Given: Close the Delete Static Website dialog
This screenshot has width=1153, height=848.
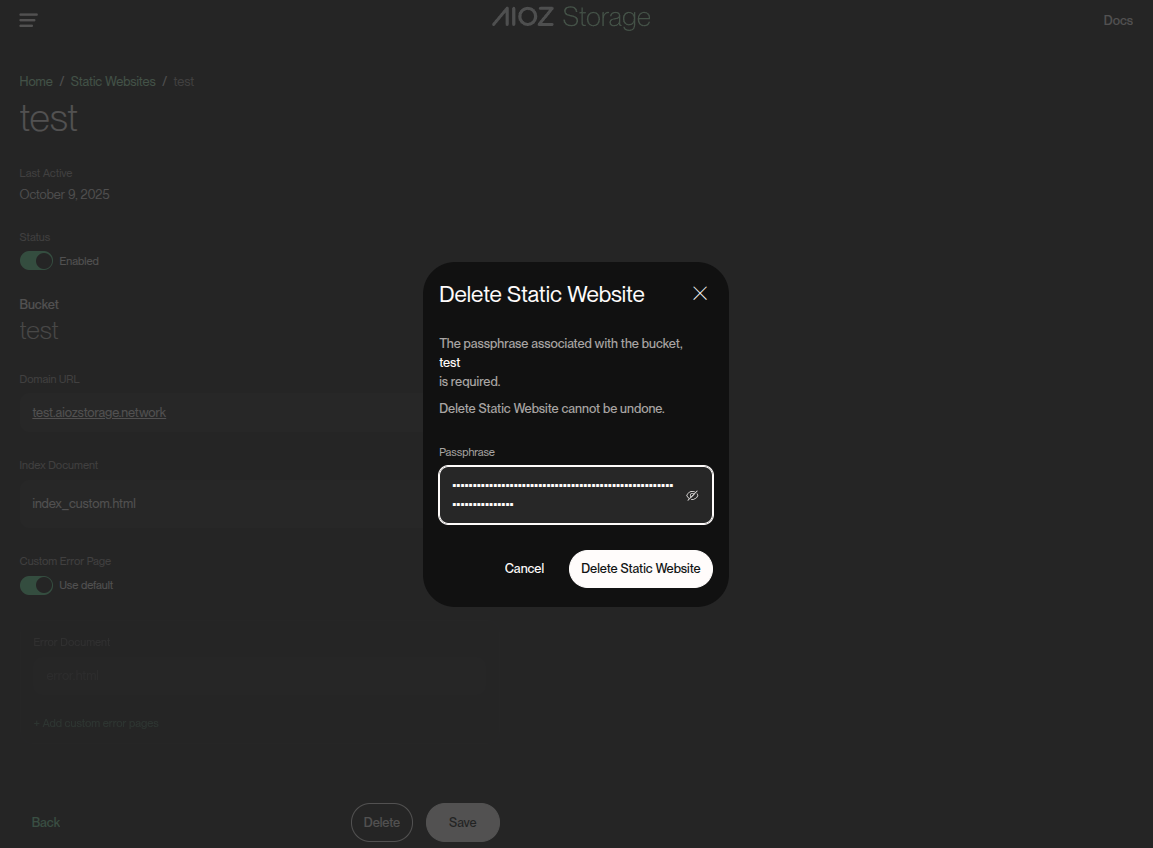Looking at the screenshot, I should tap(700, 293).
